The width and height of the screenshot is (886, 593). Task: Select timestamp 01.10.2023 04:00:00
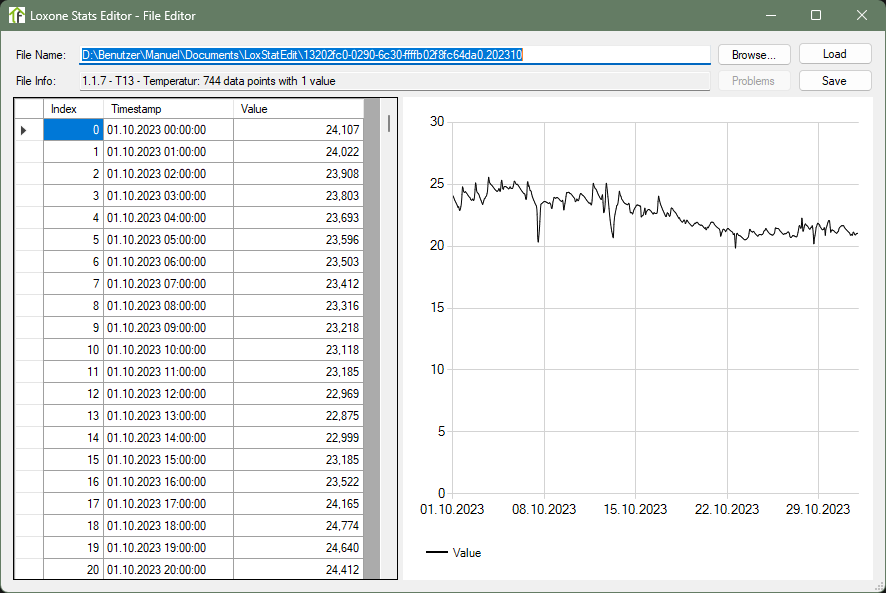click(x=168, y=218)
